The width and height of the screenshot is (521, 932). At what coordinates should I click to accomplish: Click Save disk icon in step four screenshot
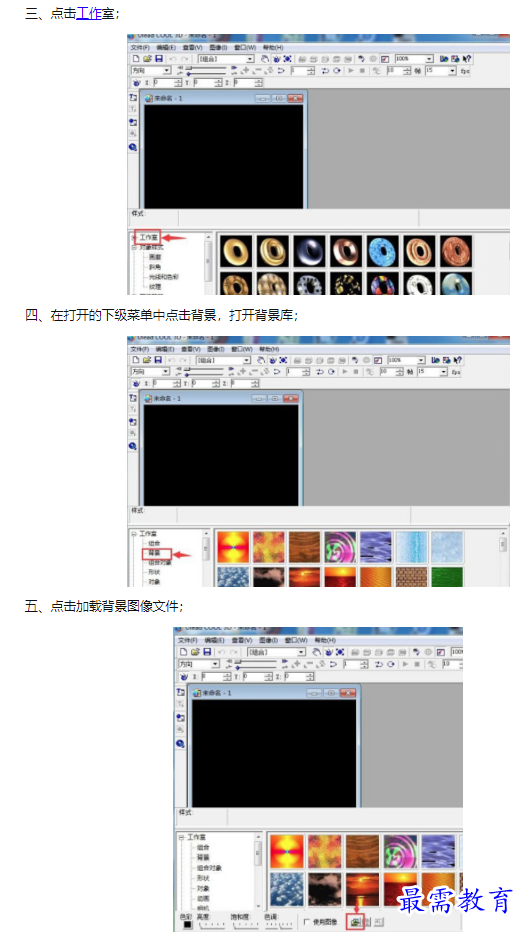click(158, 360)
